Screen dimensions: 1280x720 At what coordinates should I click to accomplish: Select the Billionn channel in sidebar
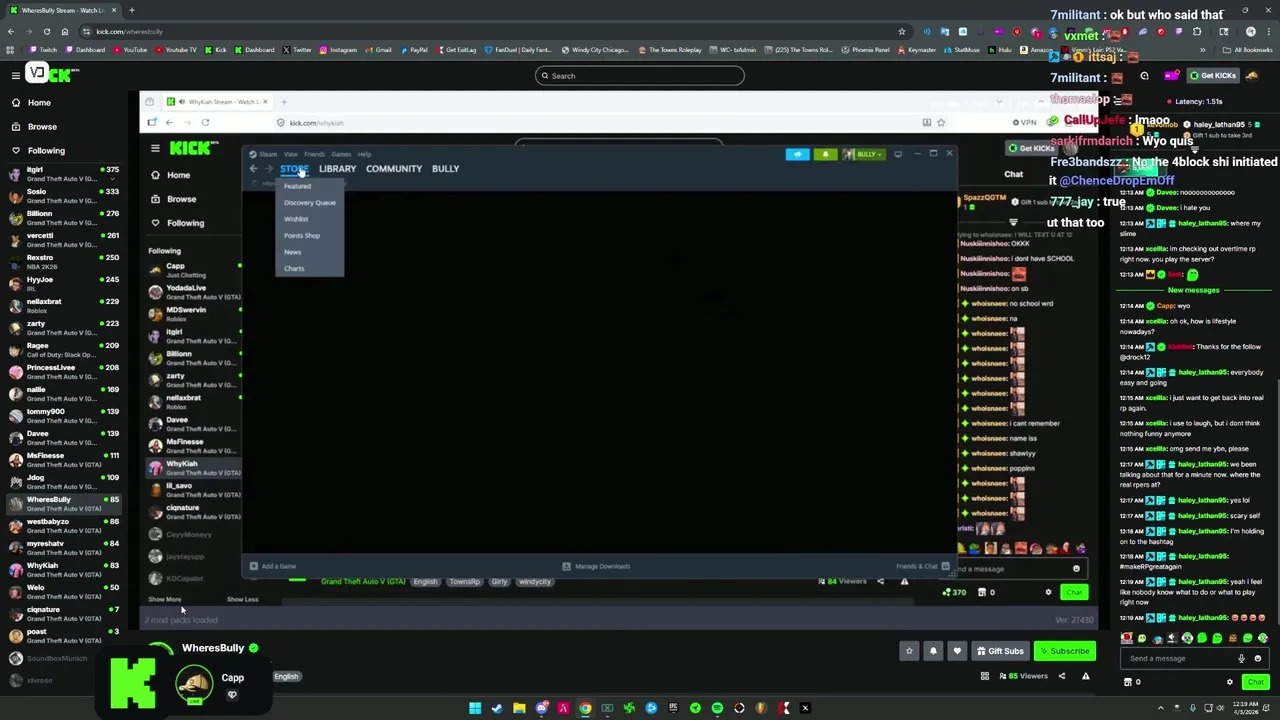click(x=62, y=218)
